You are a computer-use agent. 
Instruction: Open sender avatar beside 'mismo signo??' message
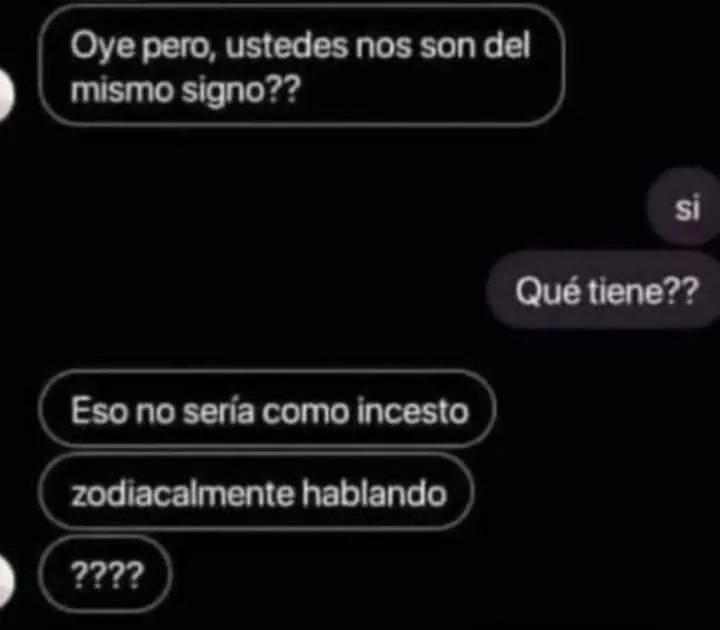point(6,95)
